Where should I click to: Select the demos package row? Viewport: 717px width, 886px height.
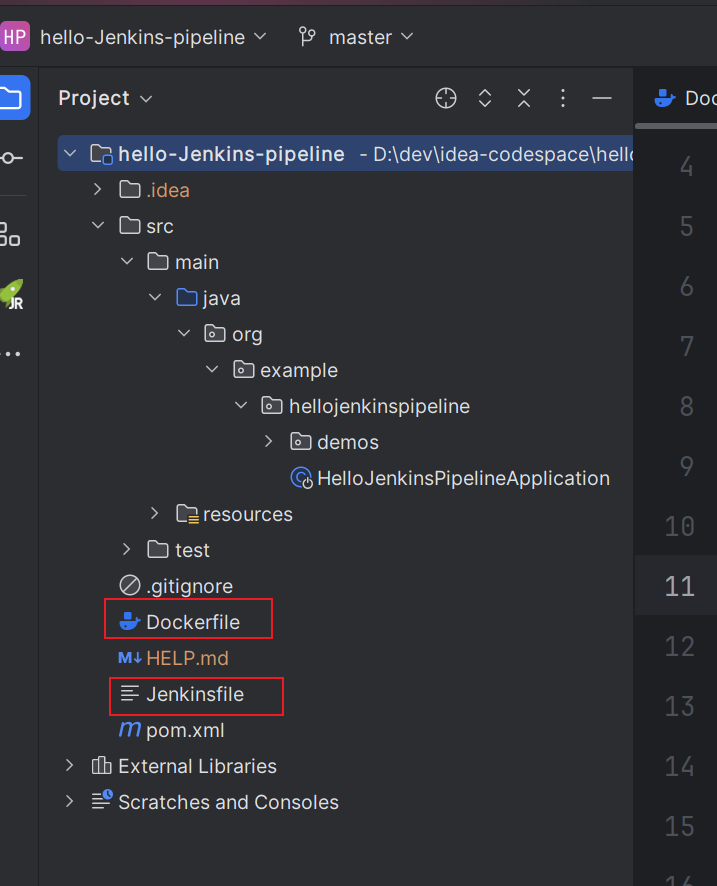click(347, 442)
